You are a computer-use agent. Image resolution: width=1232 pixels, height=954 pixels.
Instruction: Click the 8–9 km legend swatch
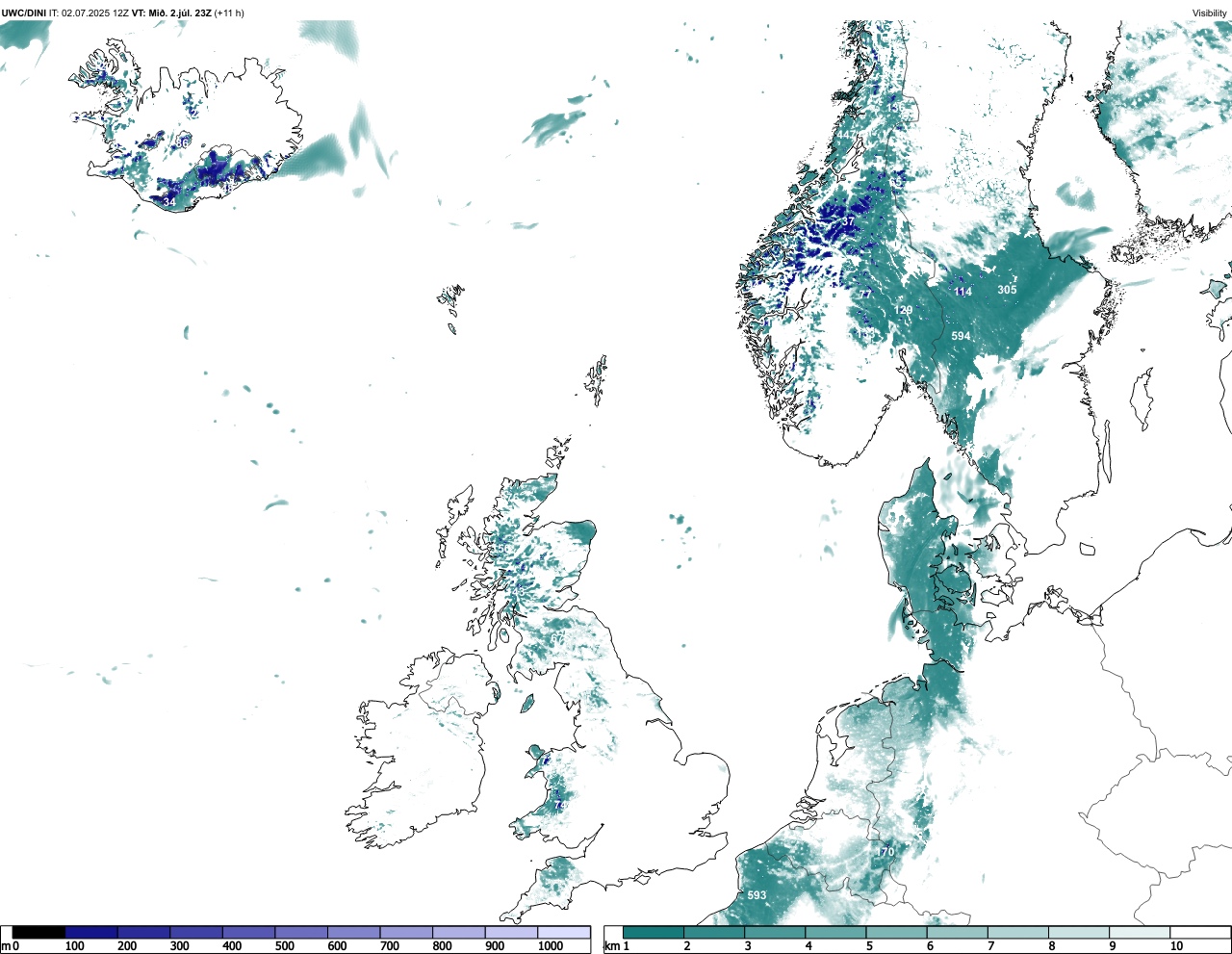(x=1078, y=932)
